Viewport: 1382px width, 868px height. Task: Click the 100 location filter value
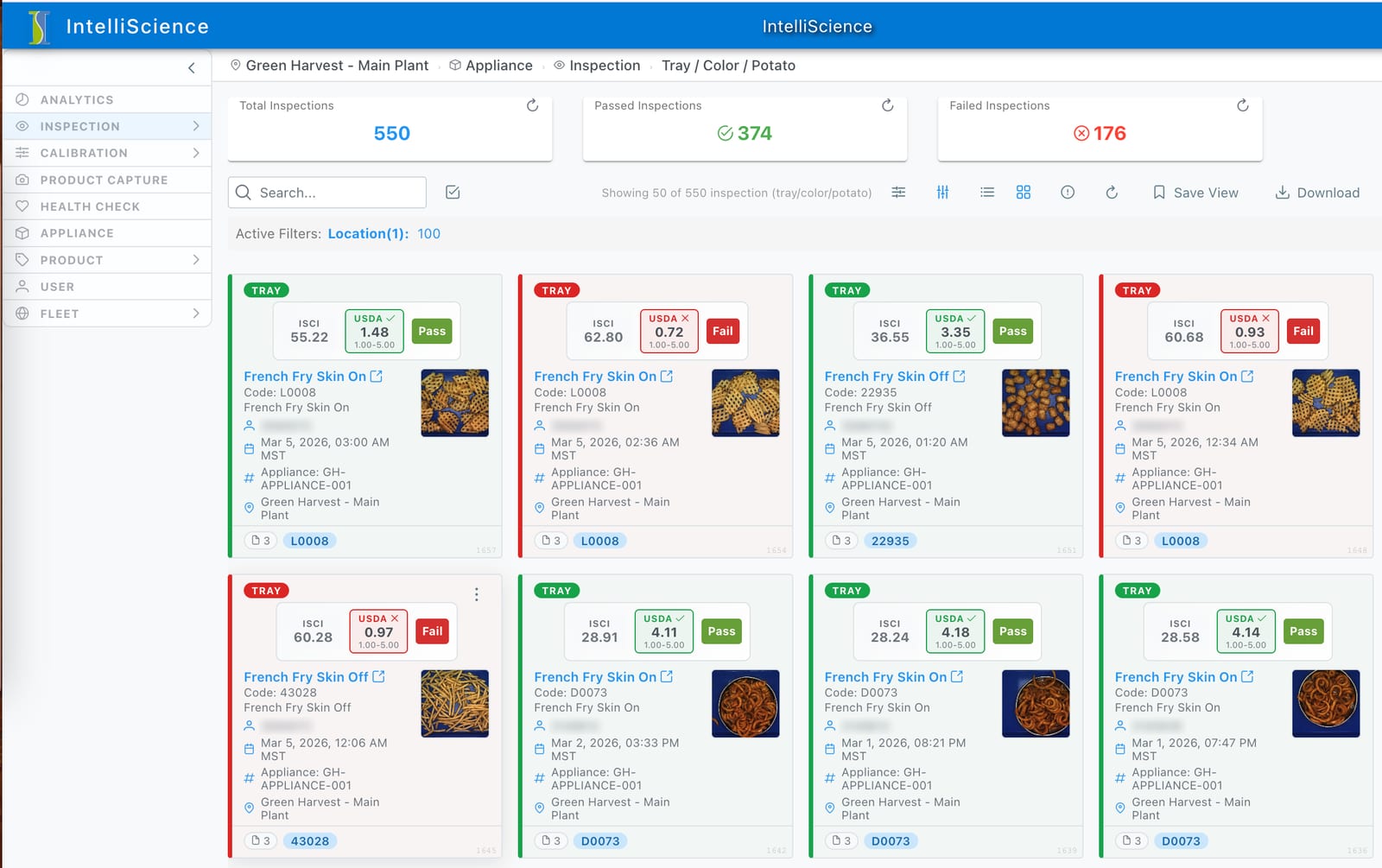pos(429,234)
